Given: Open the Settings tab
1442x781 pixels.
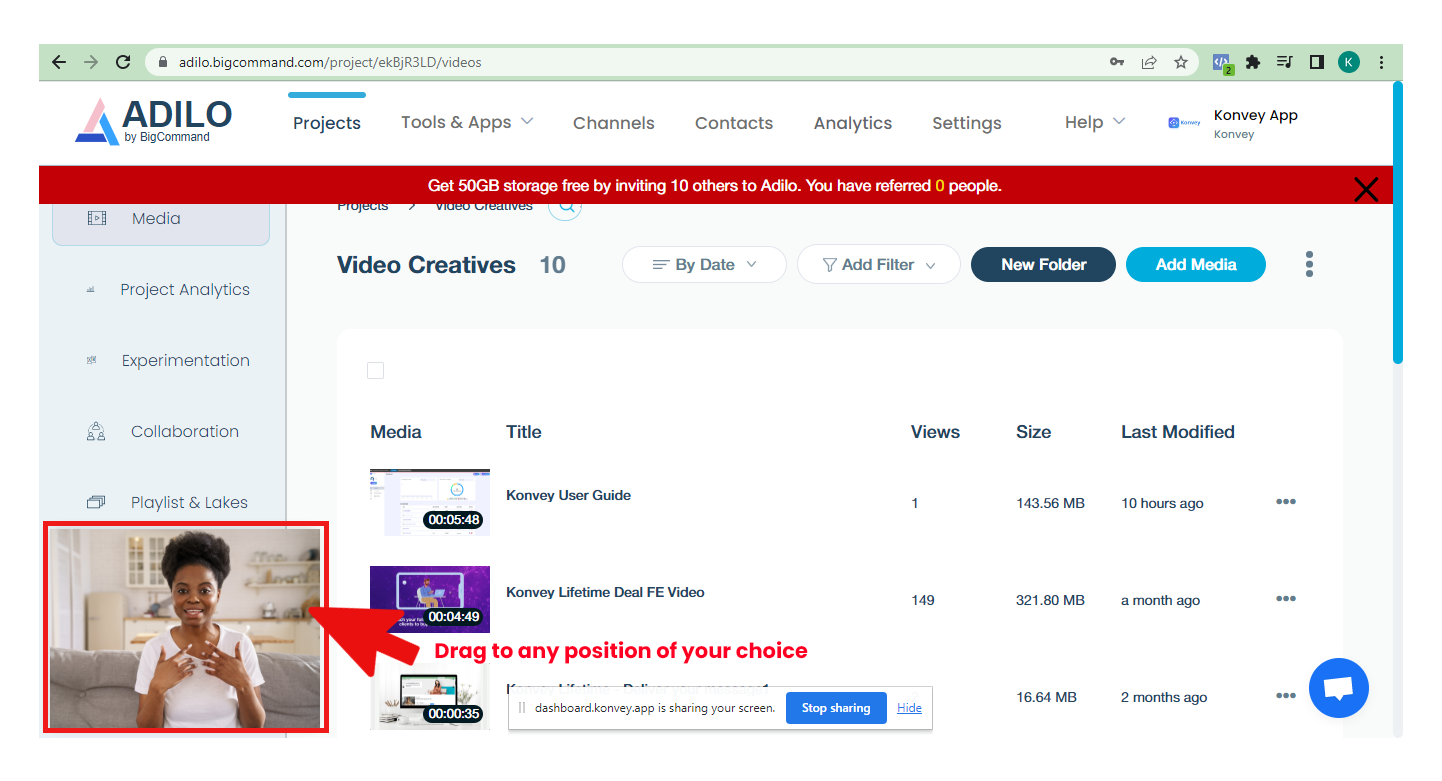Looking at the screenshot, I should tap(967, 123).
